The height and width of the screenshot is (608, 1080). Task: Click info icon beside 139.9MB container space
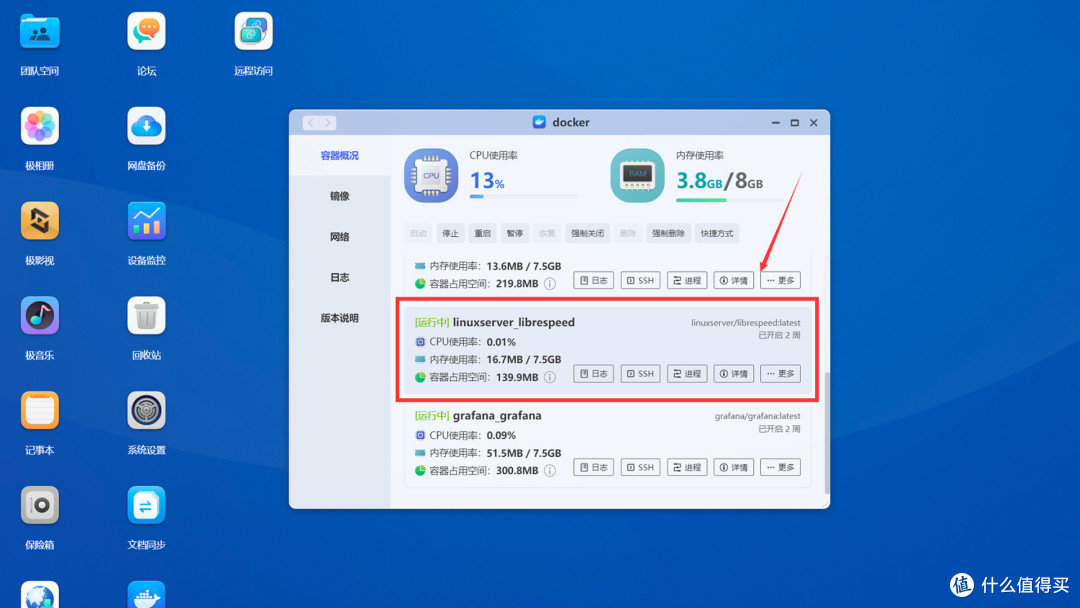point(550,377)
